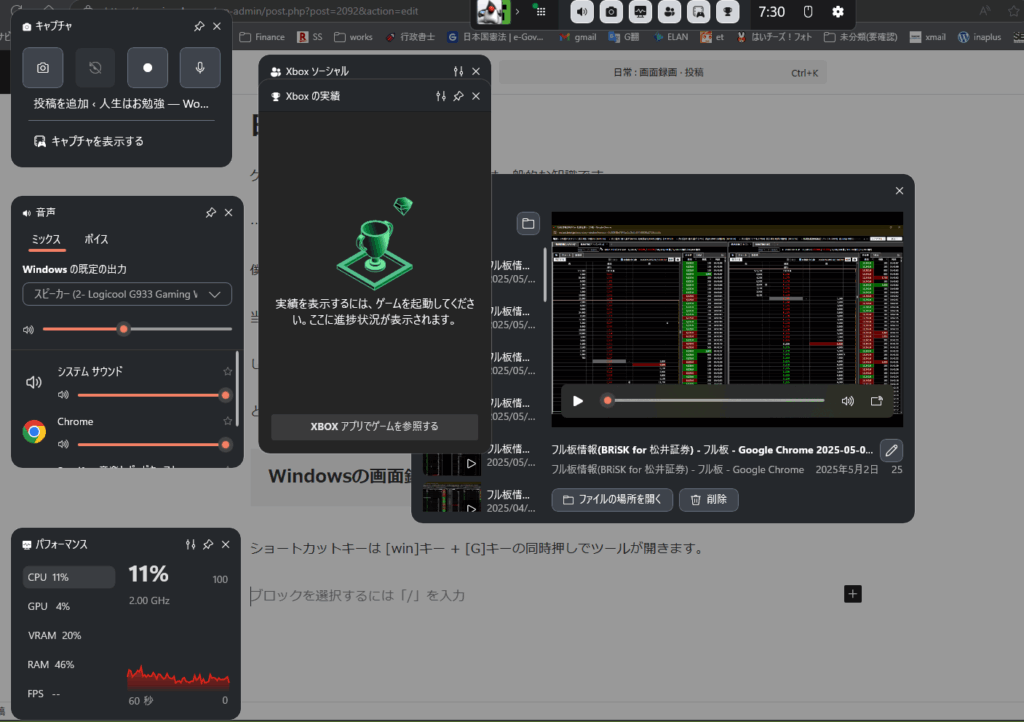Toggle the Capture widget camera icon in top bar
Viewport: 1024px width, 722px height.
[x=611, y=12]
